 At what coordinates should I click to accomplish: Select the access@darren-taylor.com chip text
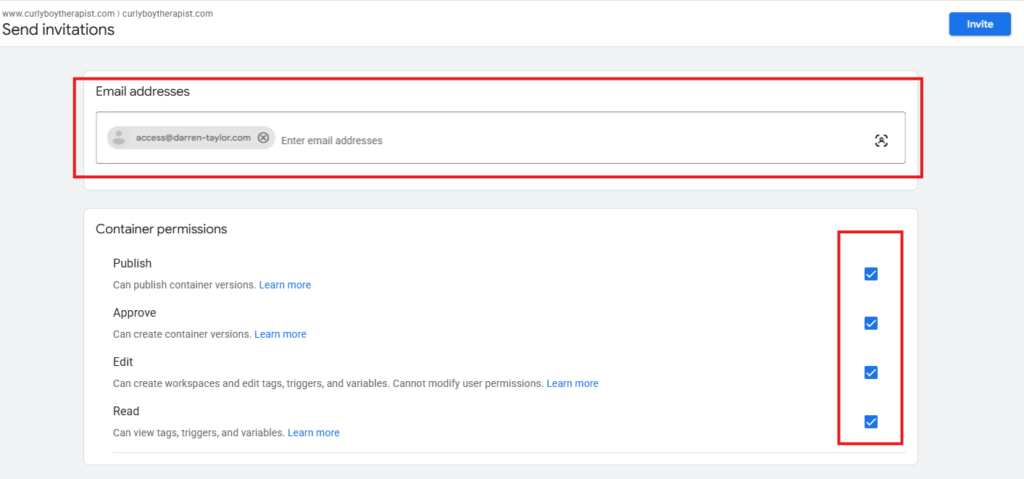(193, 138)
